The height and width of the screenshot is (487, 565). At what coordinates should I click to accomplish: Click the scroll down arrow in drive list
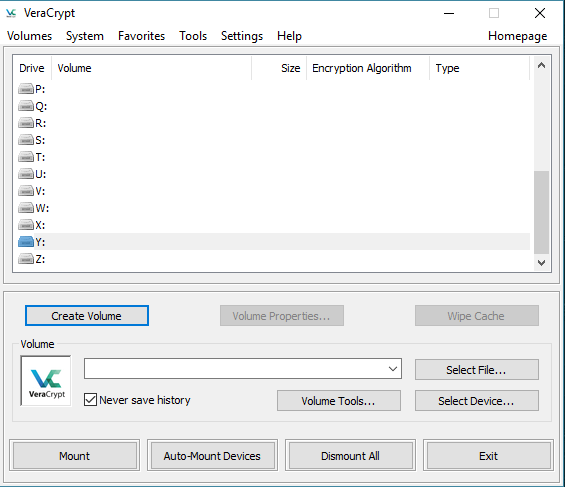click(541, 263)
